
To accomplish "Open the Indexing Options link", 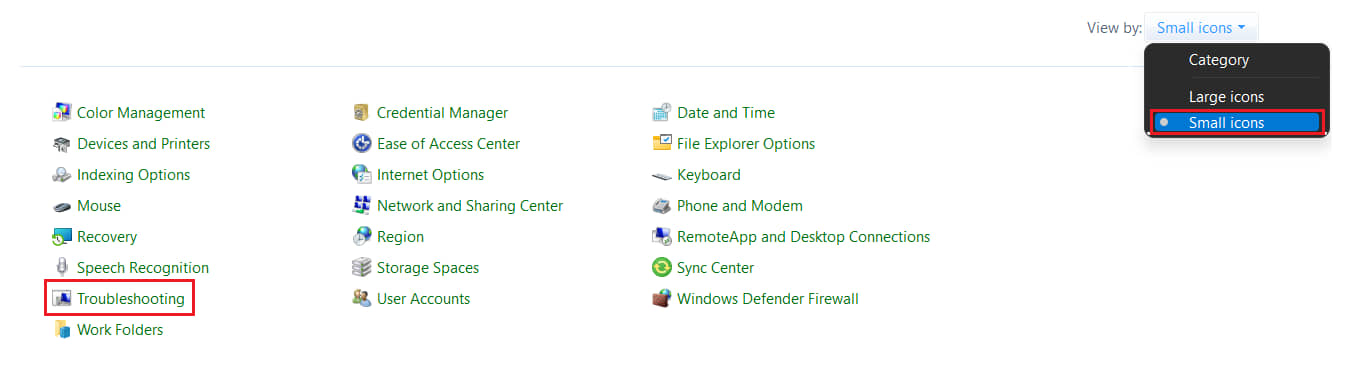I will click(133, 175).
